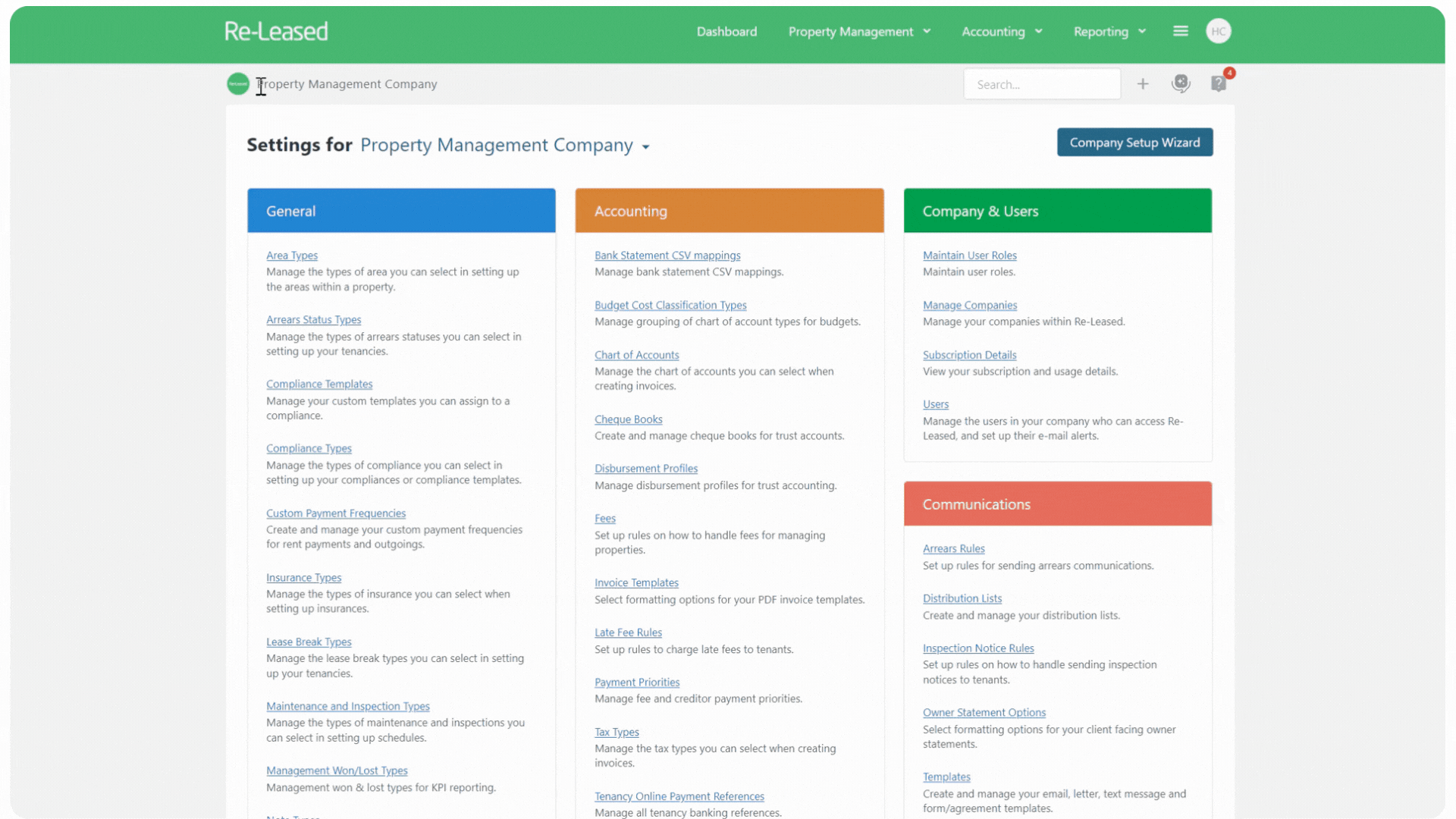Click the Accounting section header

click(x=730, y=211)
